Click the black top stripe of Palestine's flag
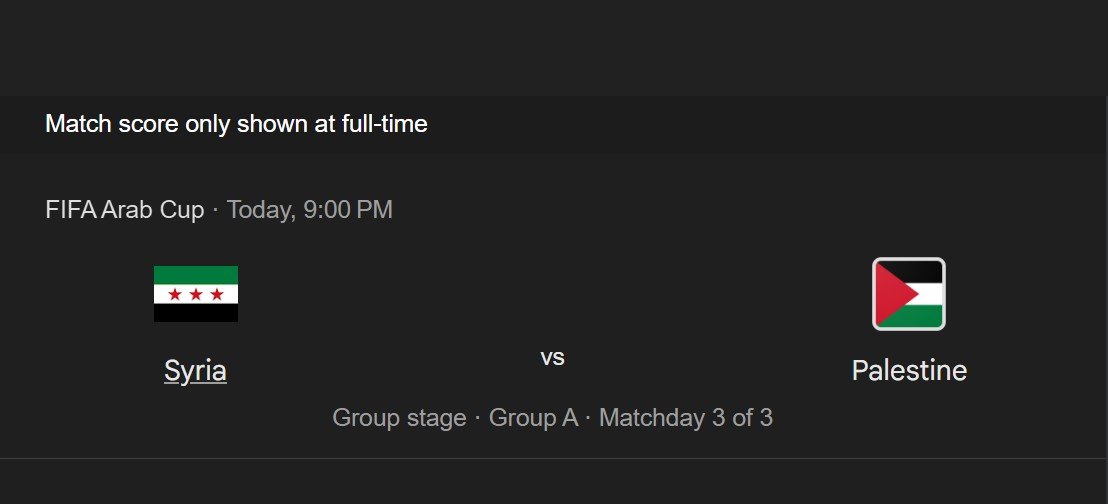 [922, 271]
